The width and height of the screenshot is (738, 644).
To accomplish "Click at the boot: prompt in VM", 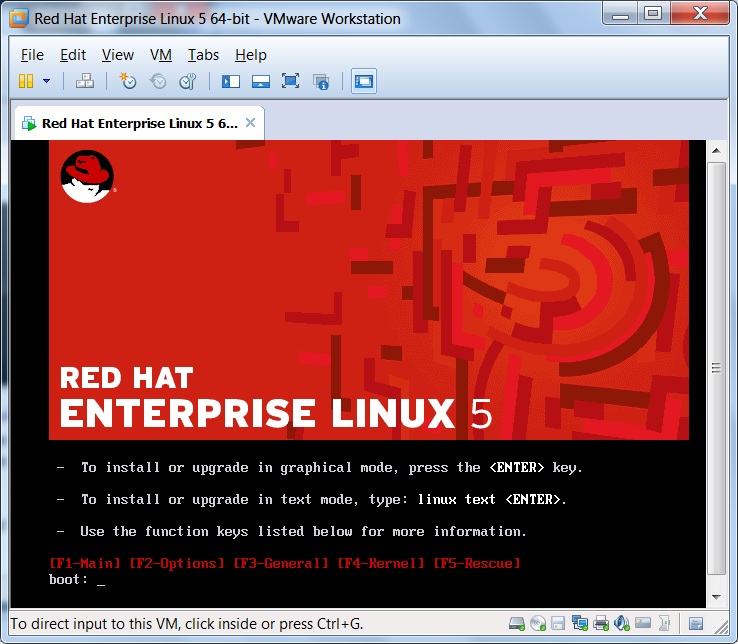I will click(x=77, y=580).
